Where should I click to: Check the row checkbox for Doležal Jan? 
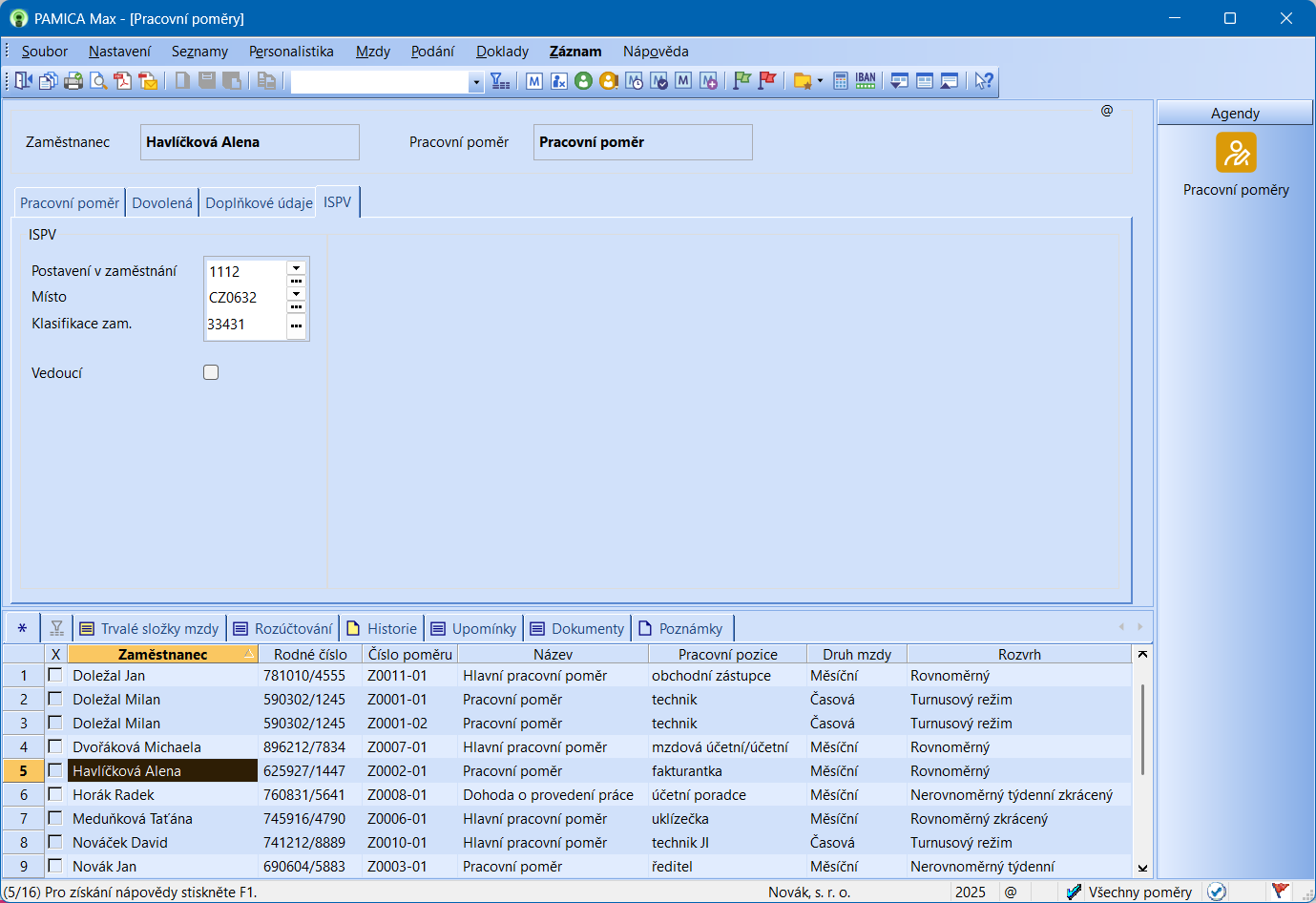pyautogui.click(x=55, y=675)
